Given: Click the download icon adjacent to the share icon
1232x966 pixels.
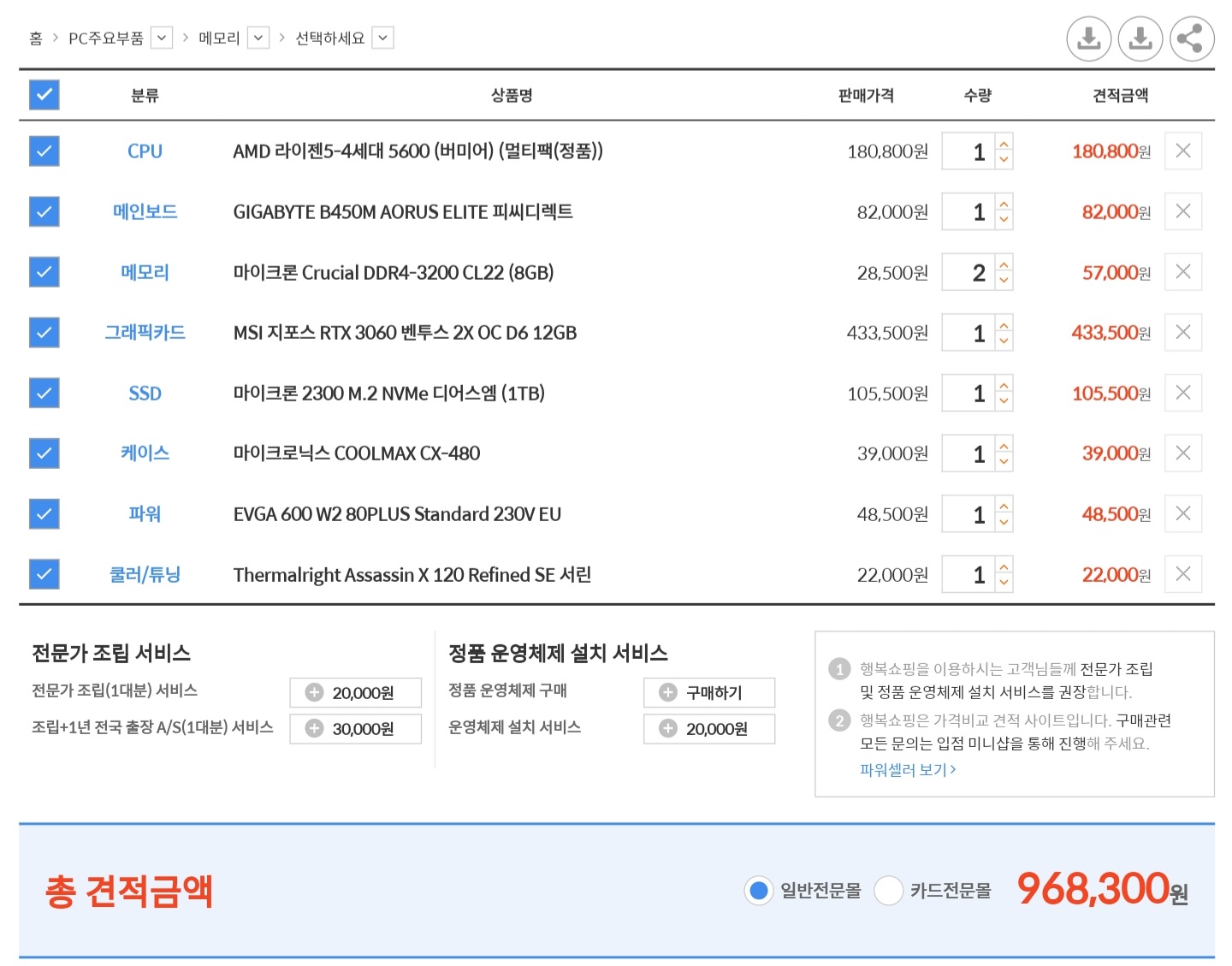Looking at the screenshot, I should coord(1140,39).
